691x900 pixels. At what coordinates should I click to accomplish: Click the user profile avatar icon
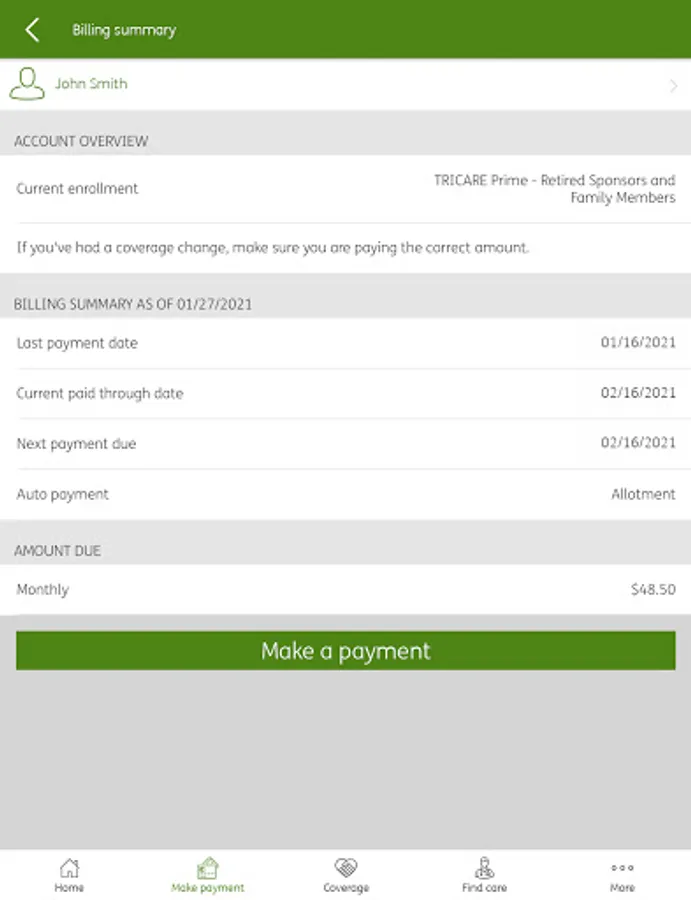(x=27, y=85)
